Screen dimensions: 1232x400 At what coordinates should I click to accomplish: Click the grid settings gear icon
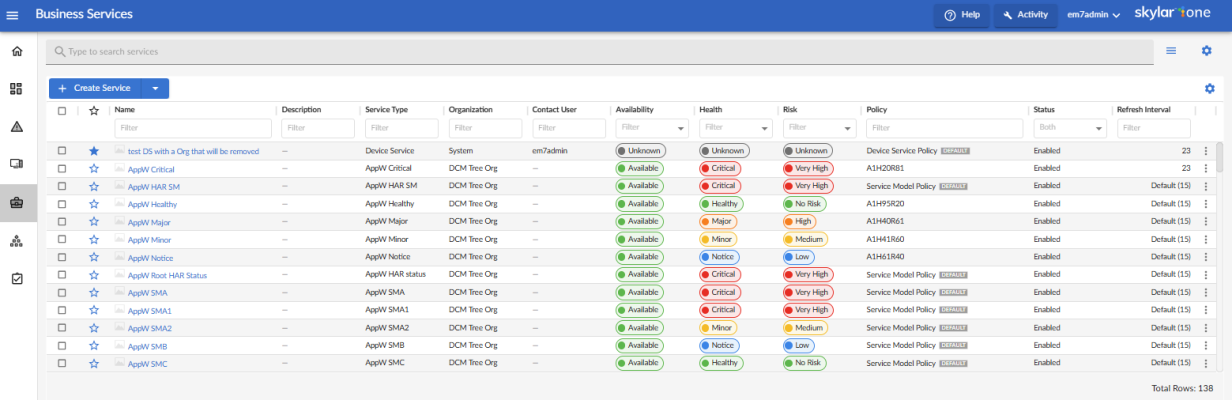(1209, 89)
